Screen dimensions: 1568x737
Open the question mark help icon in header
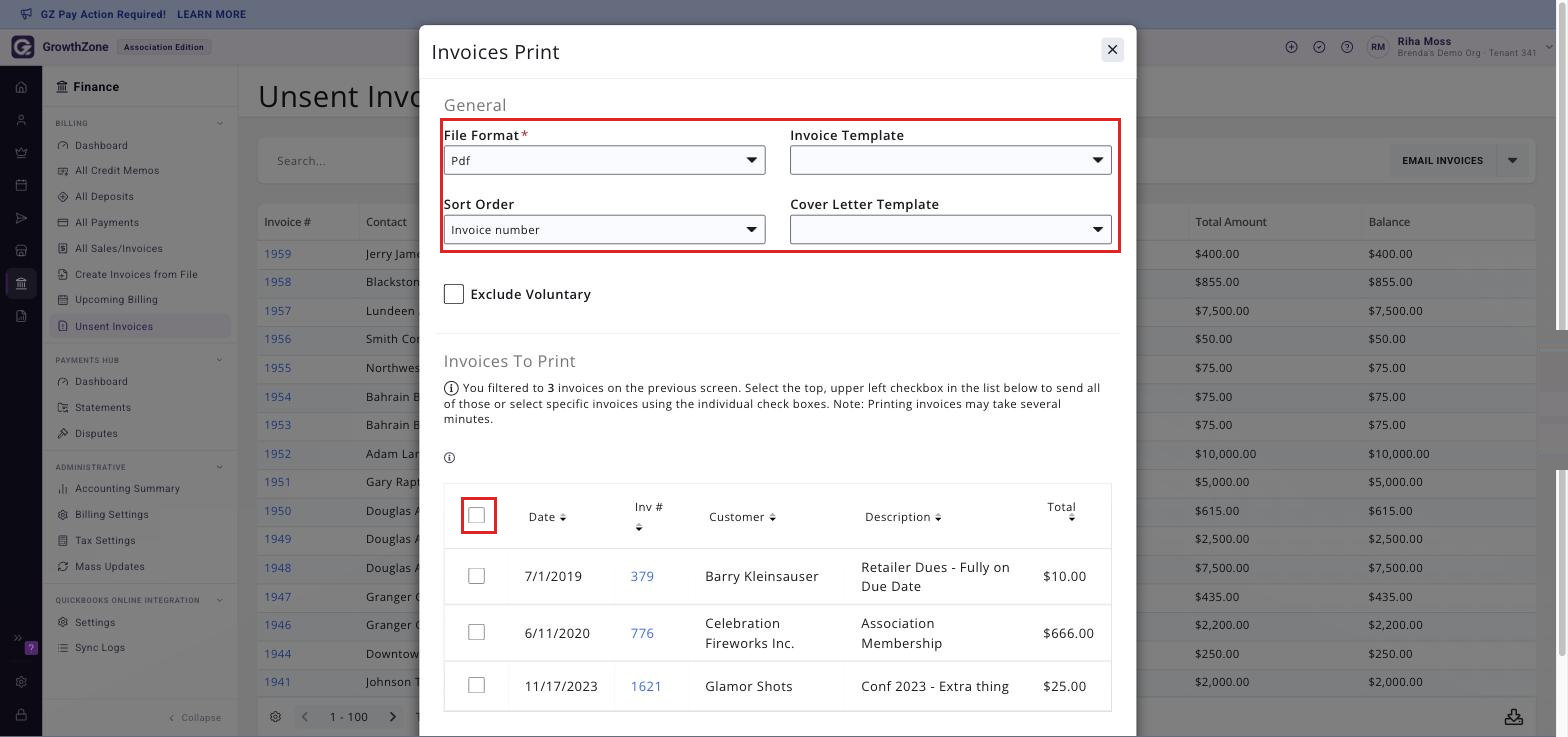[1347, 47]
